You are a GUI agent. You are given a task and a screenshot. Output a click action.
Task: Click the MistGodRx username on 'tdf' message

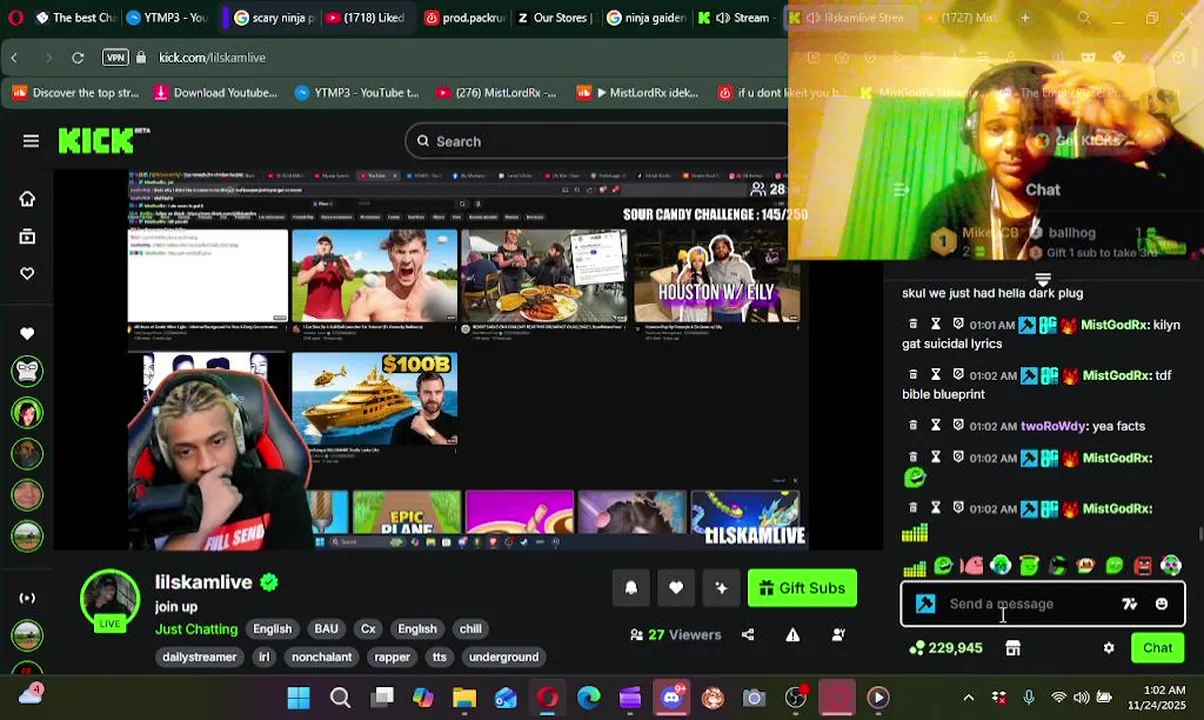pos(1115,376)
